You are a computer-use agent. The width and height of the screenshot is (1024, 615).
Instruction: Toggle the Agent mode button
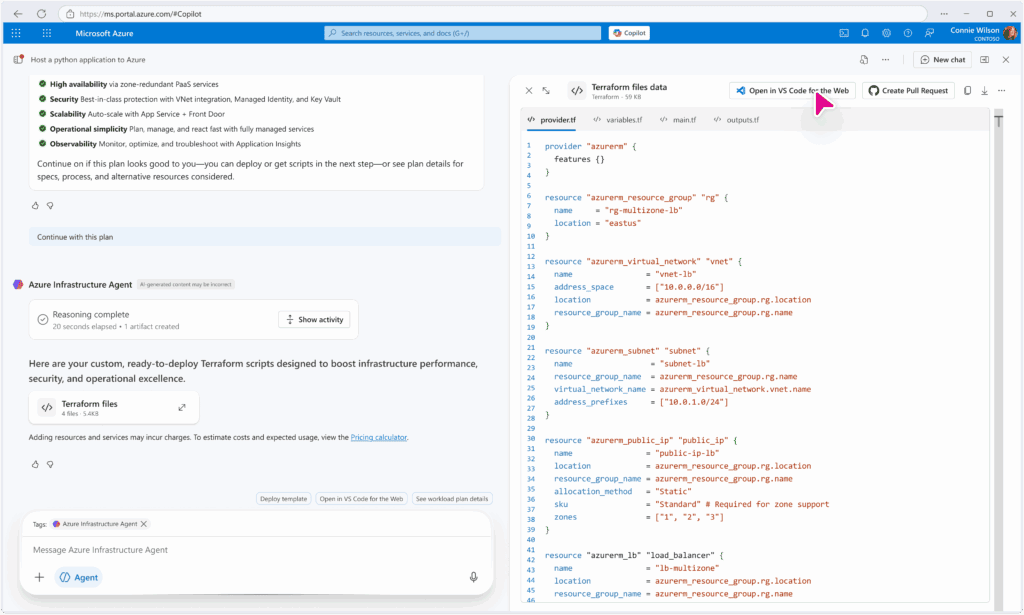78,577
